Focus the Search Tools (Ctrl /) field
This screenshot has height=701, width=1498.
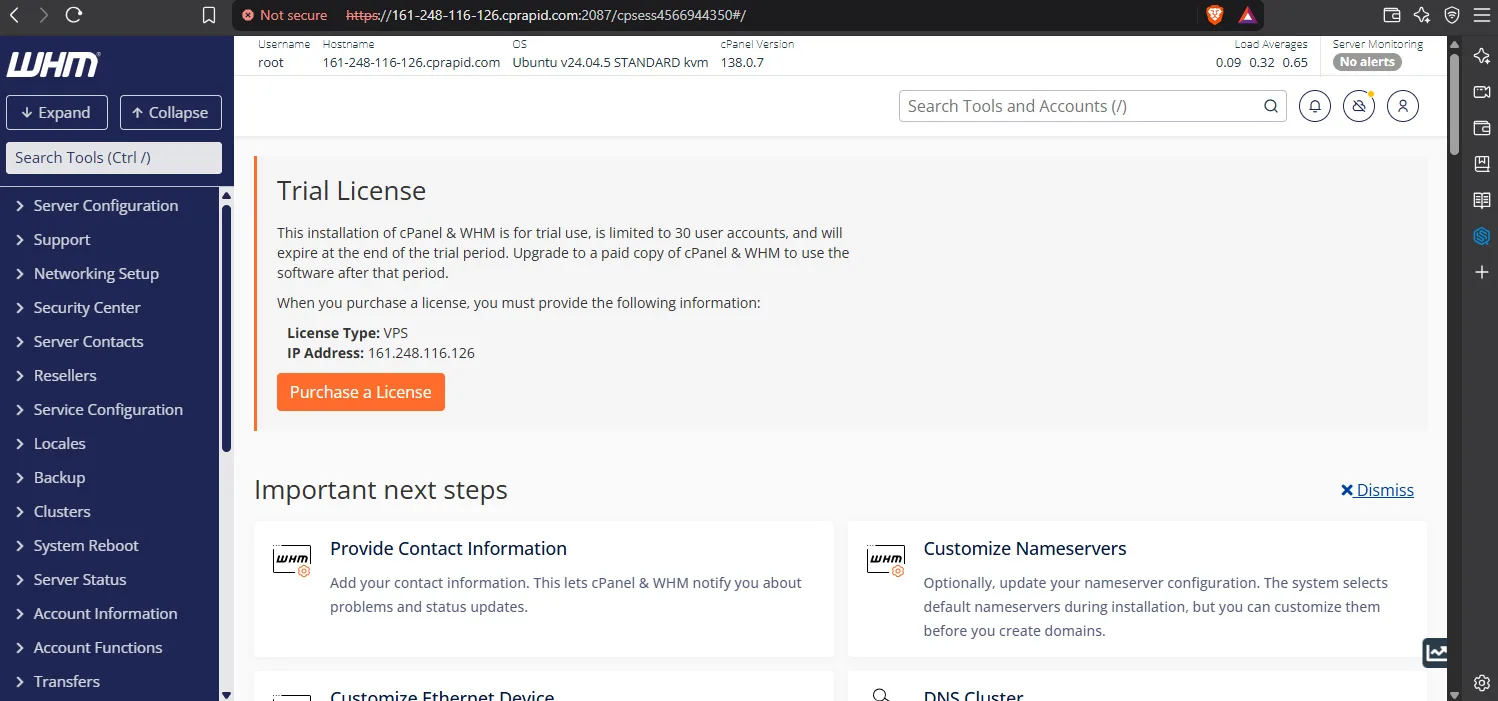click(x=114, y=158)
